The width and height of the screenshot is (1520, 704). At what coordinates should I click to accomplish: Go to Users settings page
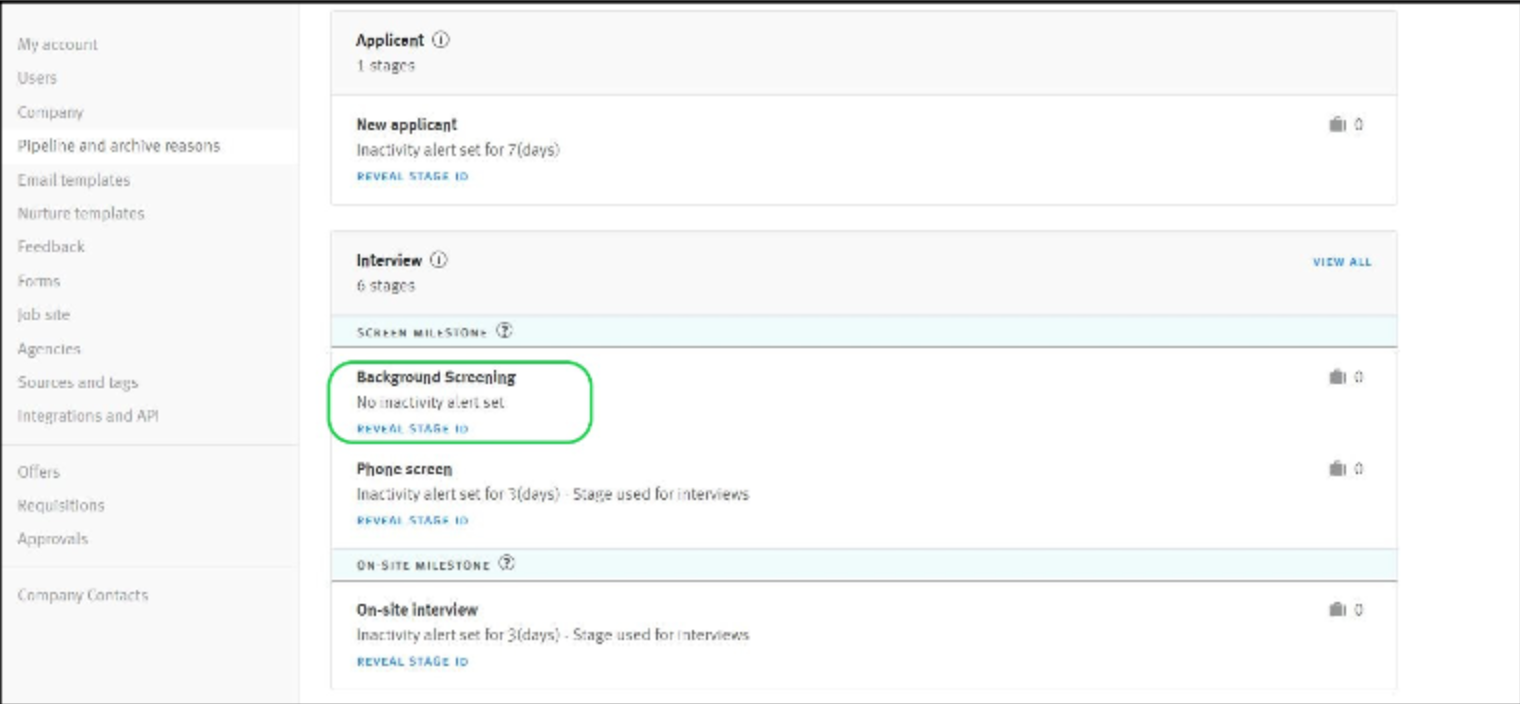37,78
